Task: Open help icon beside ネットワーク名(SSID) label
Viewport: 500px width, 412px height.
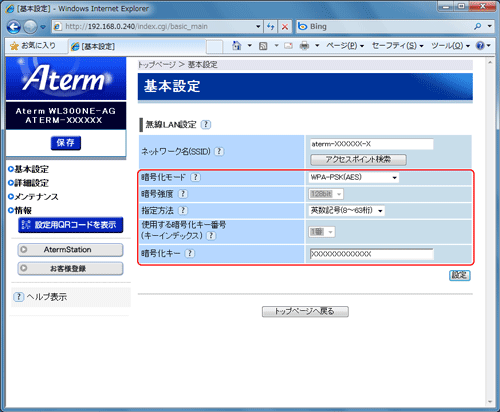Action: pos(219,152)
